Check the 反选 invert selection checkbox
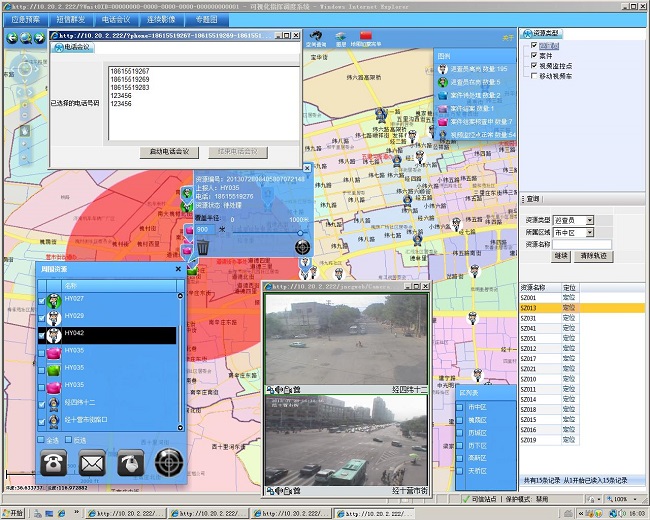Image resolution: width=650 pixels, height=520 pixels. 68,440
